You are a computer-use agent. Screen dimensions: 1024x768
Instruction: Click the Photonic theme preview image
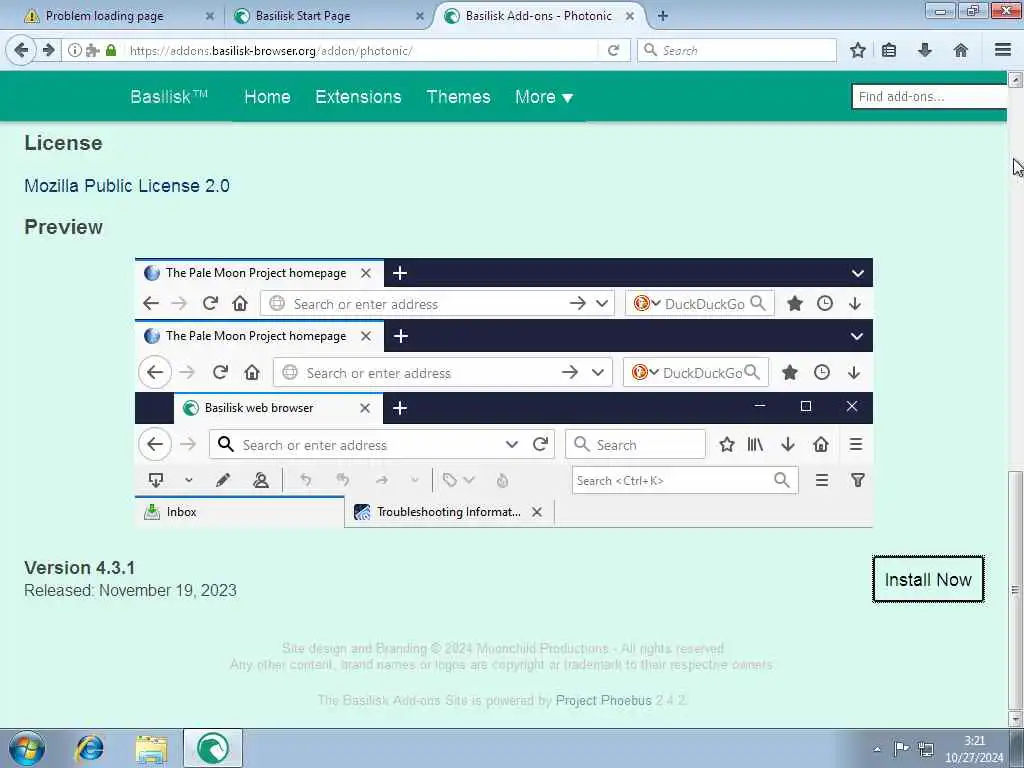[504, 392]
